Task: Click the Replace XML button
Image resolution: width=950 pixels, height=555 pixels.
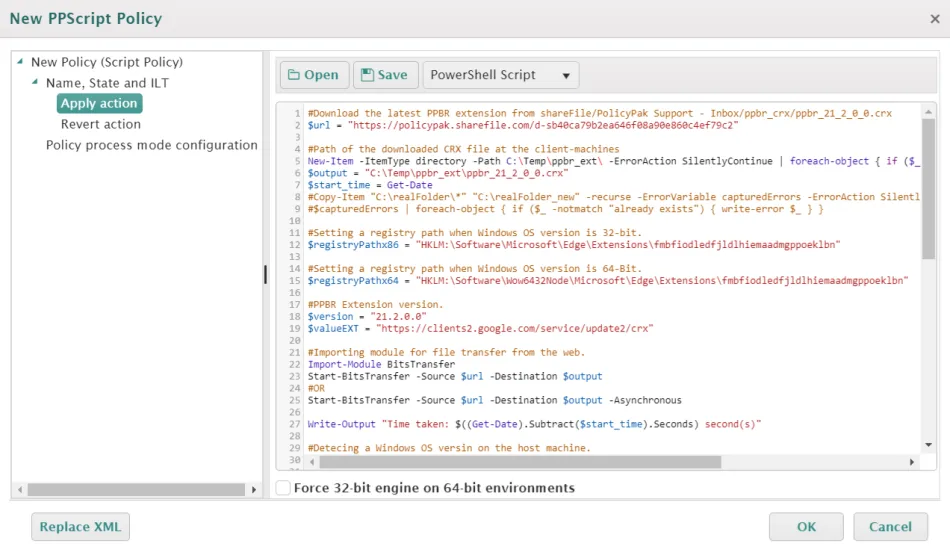Action: (x=80, y=527)
